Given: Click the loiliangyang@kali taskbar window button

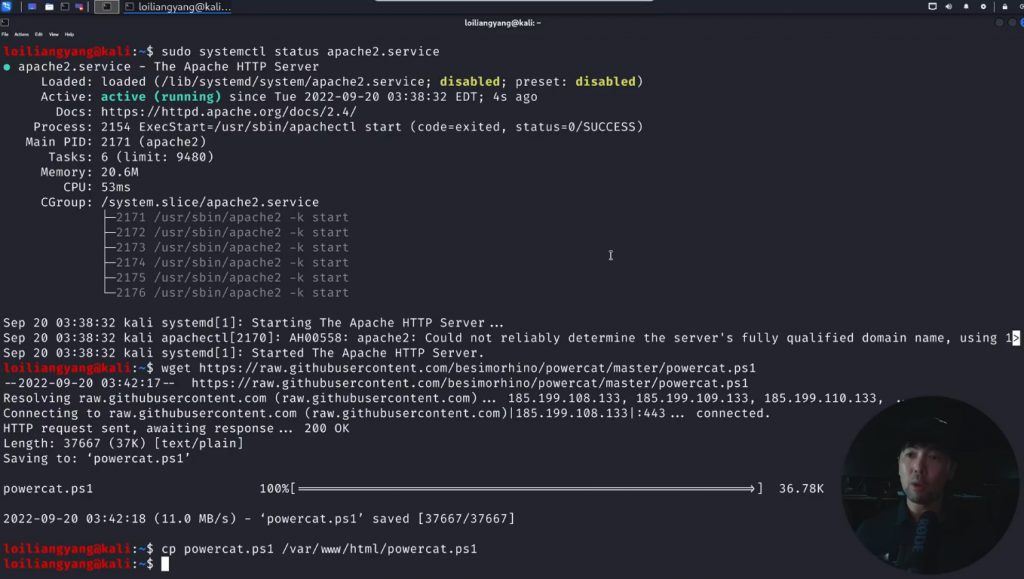Looking at the screenshot, I should point(179,7).
